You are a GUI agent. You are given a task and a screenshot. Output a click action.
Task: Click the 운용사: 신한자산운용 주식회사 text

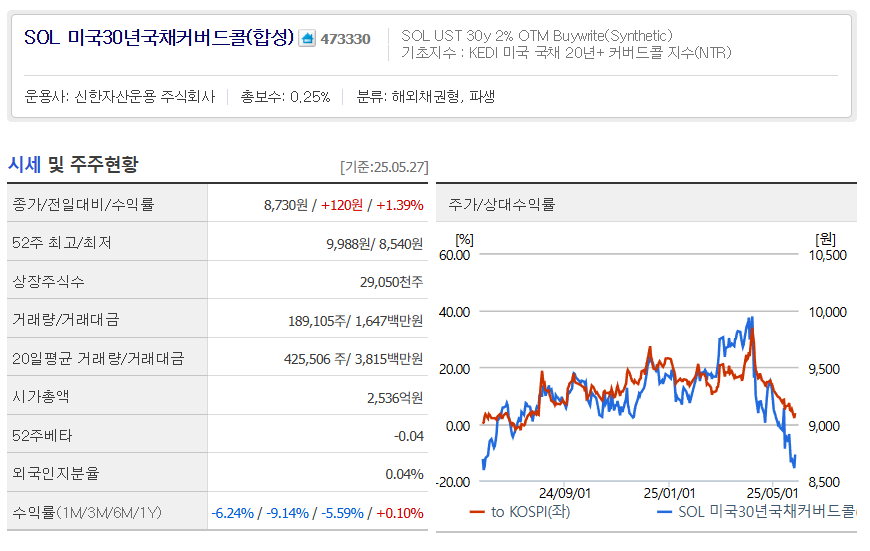[120, 97]
